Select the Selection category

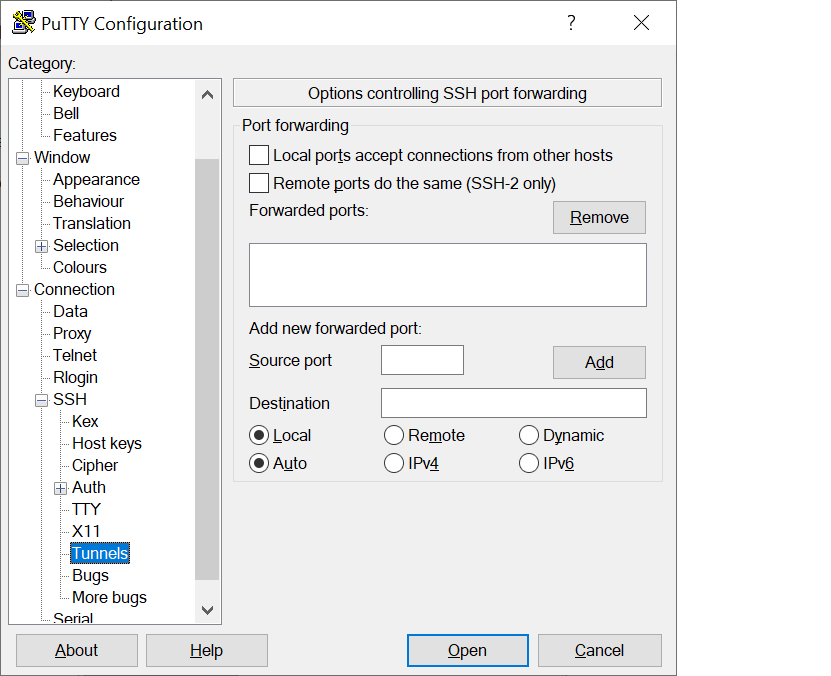tap(86, 245)
